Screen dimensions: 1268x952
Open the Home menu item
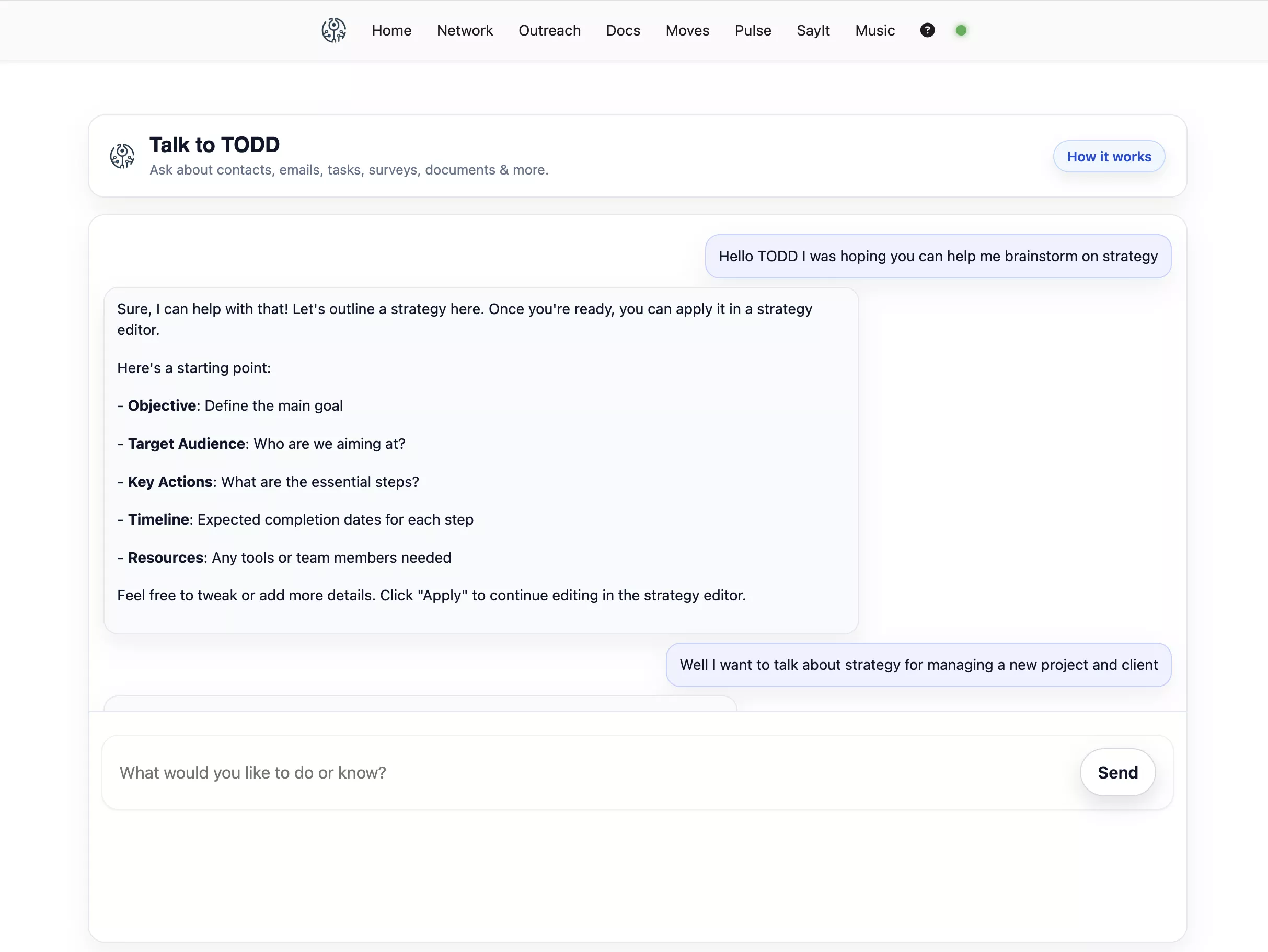click(391, 30)
